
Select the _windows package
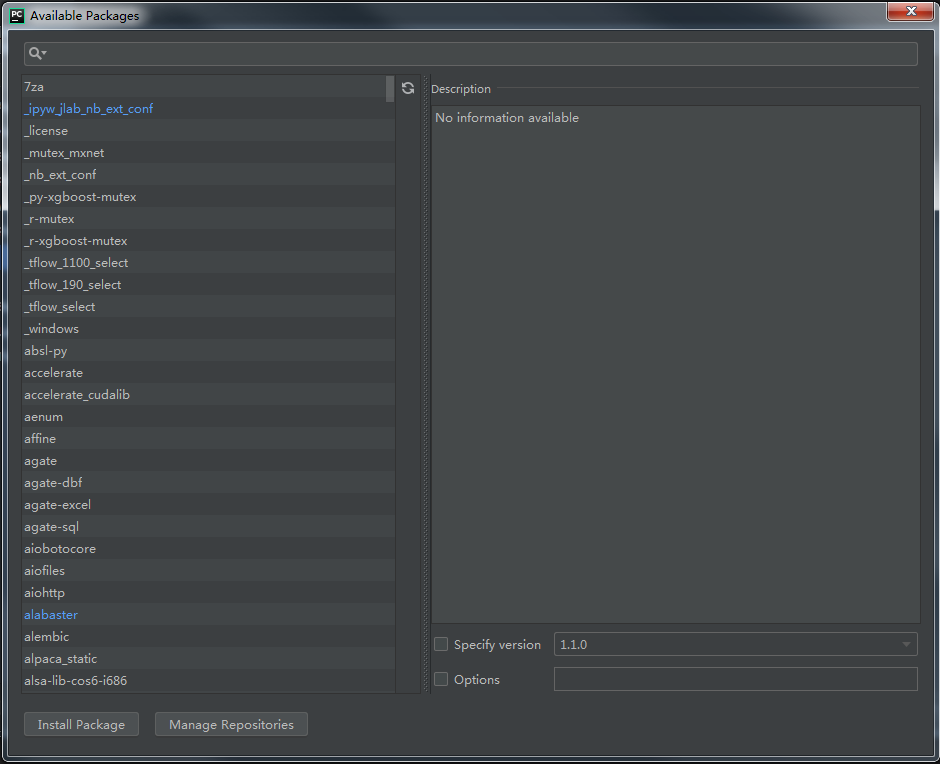point(208,329)
